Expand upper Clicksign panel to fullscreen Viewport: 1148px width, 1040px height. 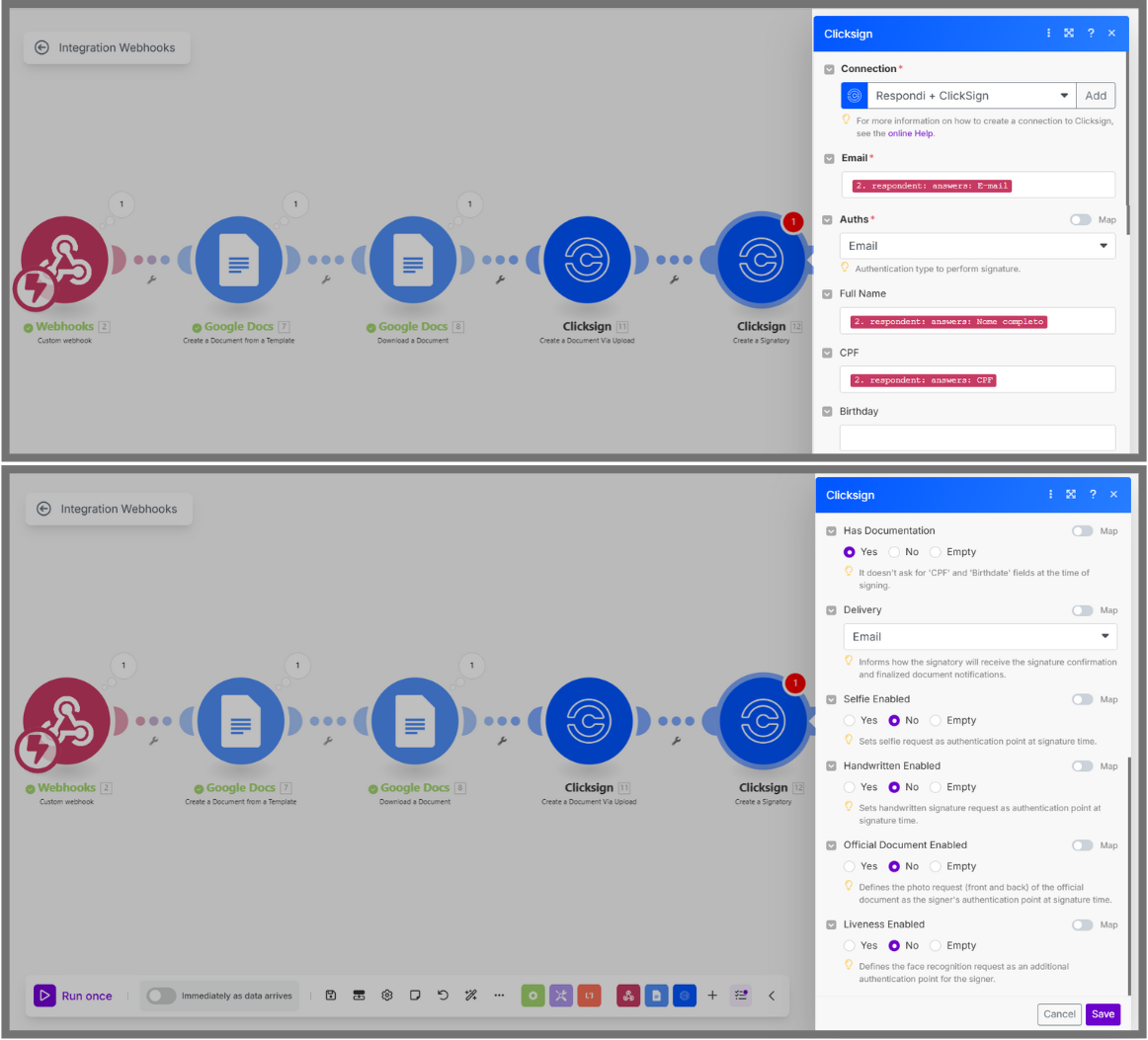pos(1069,33)
